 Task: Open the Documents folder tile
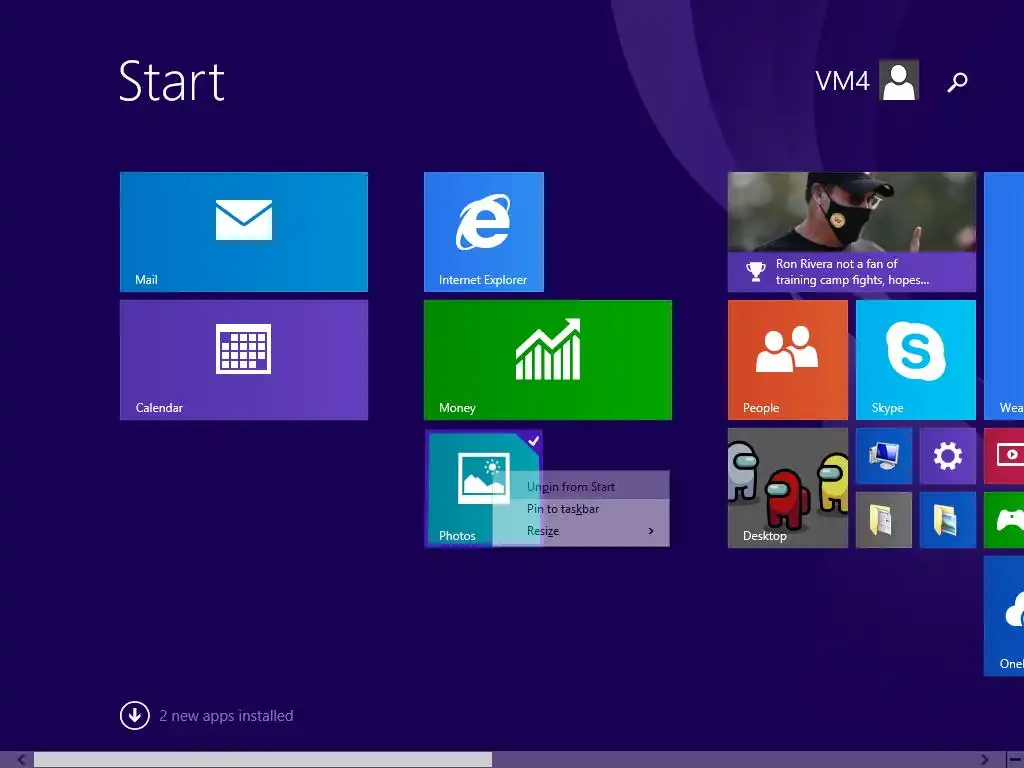(x=884, y=520)
